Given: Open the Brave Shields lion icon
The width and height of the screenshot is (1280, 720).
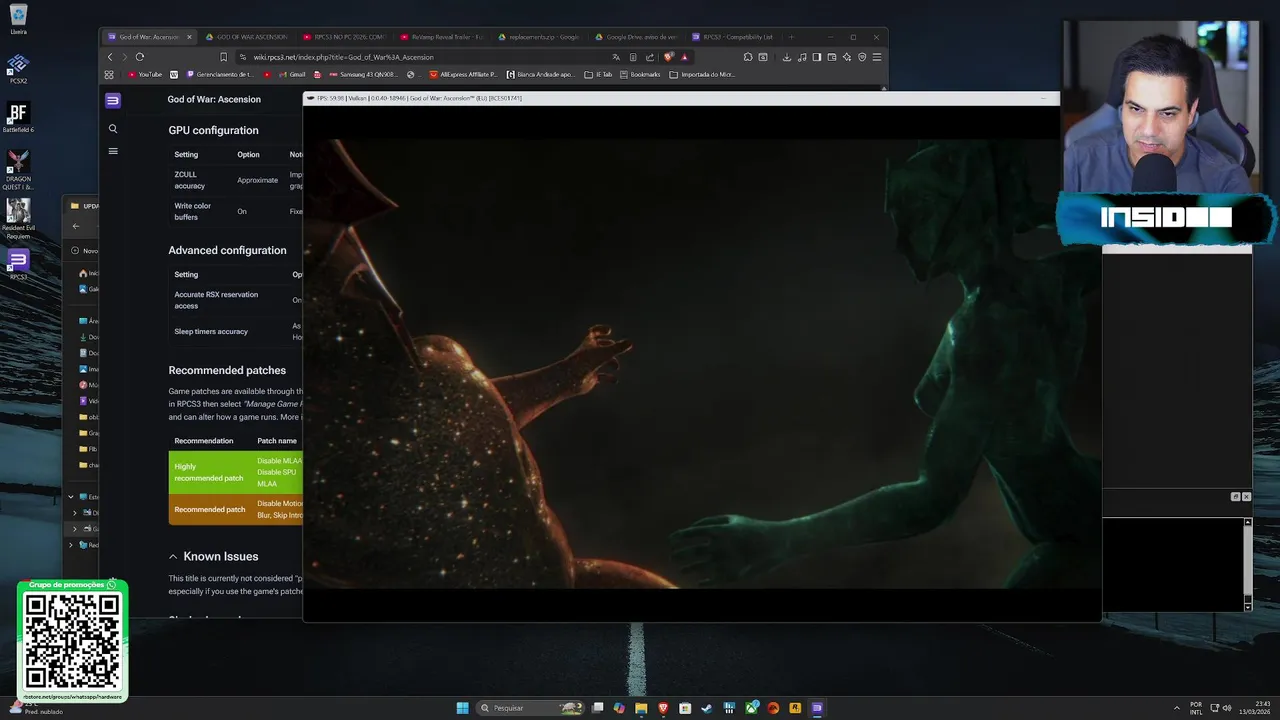Looking at the screenshot, I should [x=668, y=57].
